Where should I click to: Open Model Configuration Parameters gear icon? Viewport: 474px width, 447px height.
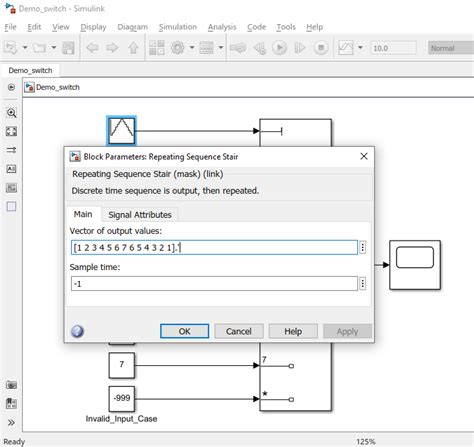pos(177,48)
